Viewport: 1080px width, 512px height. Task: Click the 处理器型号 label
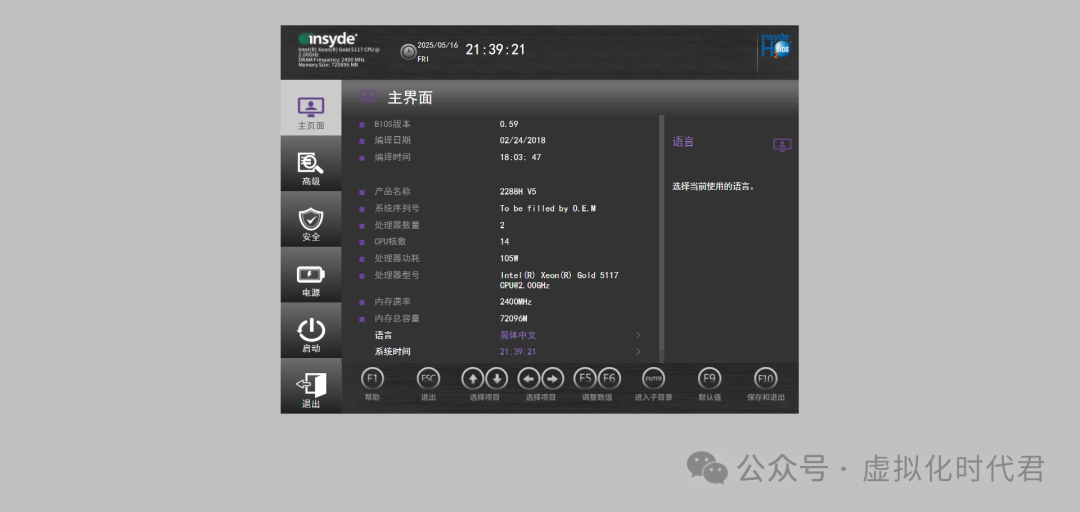[397, 275]
